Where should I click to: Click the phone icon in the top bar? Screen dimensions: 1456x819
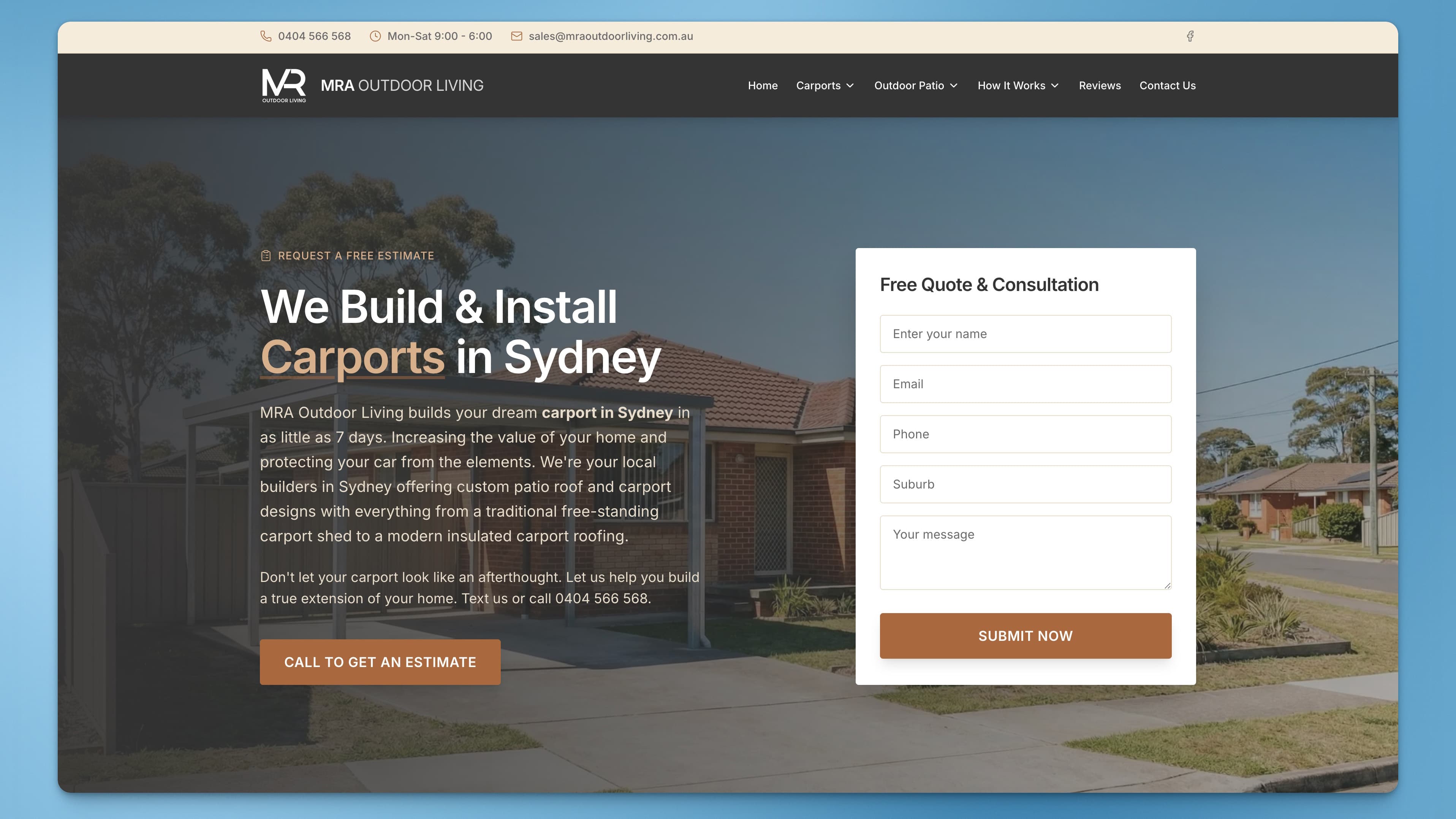point(266,36)
